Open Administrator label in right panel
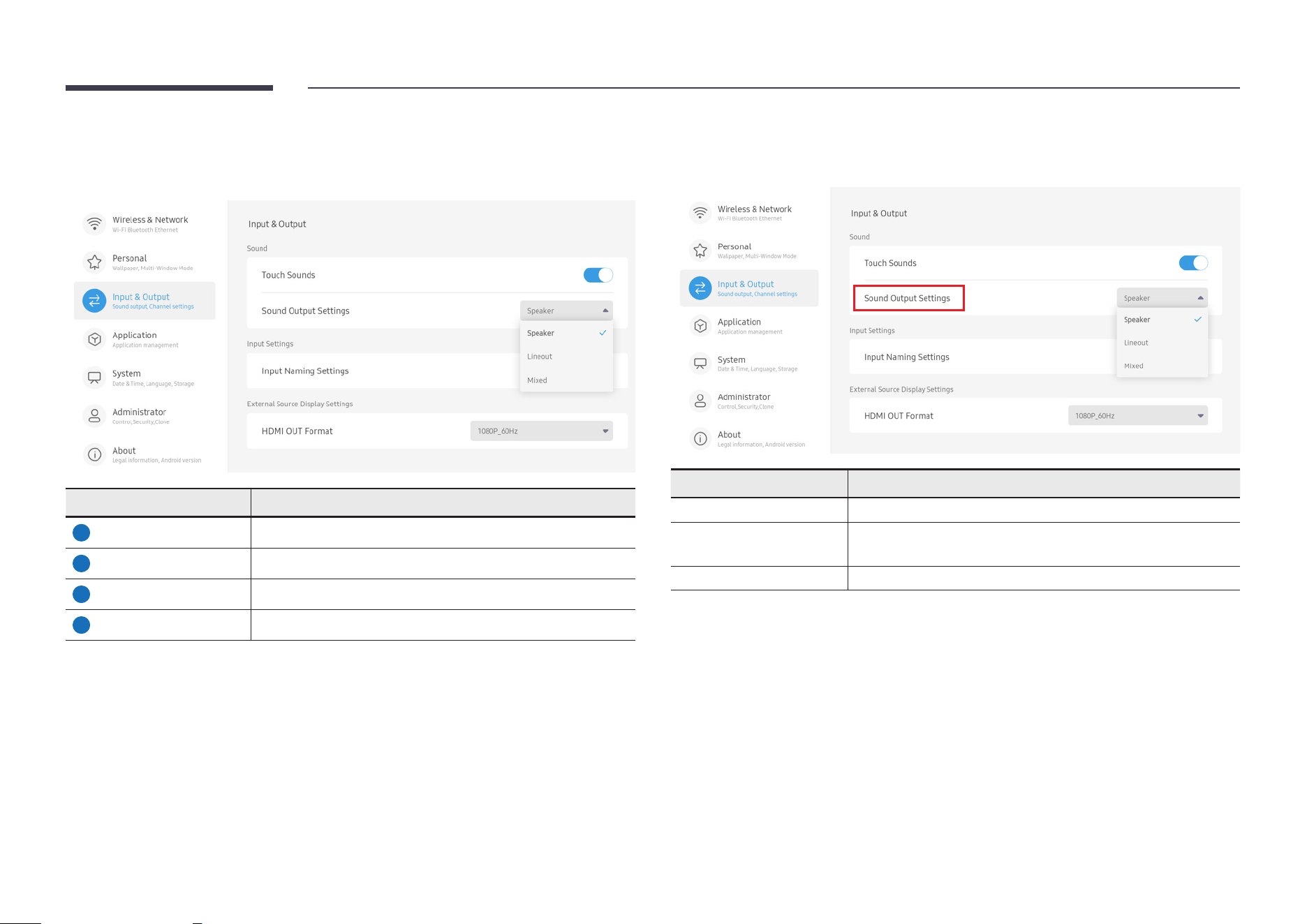Image resolution: width=1307 pixels, height=924 pixels. click(x=744, y=397)
